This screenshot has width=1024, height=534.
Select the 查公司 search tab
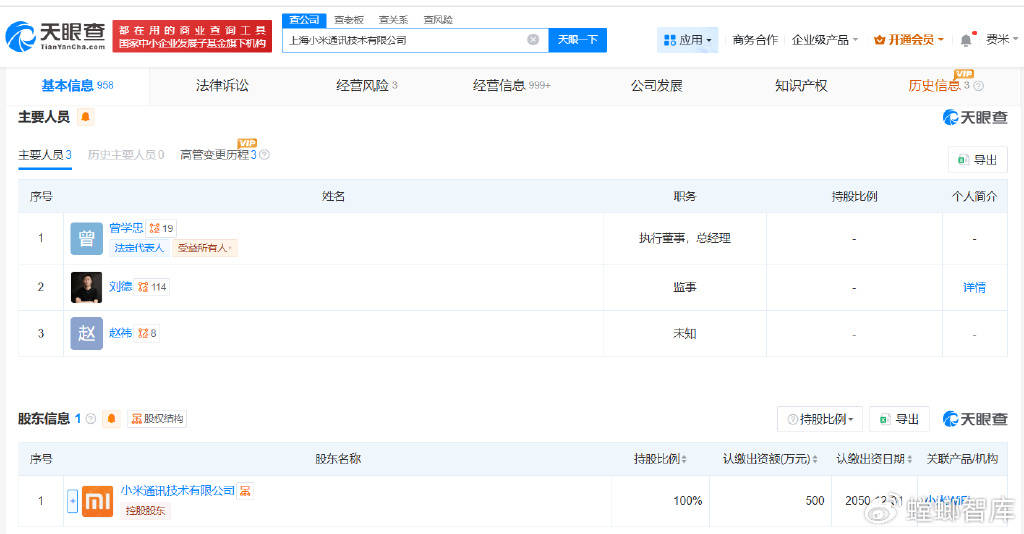point(304,20)
